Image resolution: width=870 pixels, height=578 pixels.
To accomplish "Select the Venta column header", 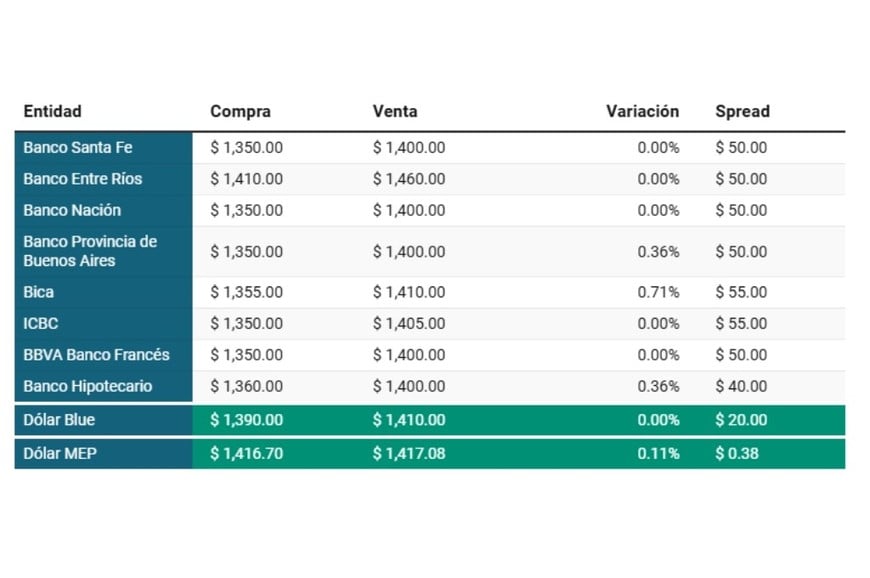I will point(395,112).
